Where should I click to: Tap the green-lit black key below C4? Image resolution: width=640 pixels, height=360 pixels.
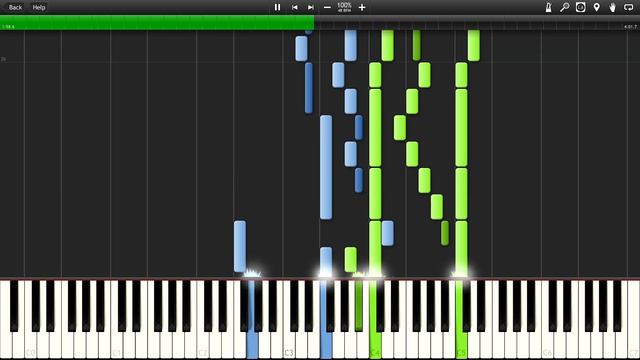(x=358, y=305)
